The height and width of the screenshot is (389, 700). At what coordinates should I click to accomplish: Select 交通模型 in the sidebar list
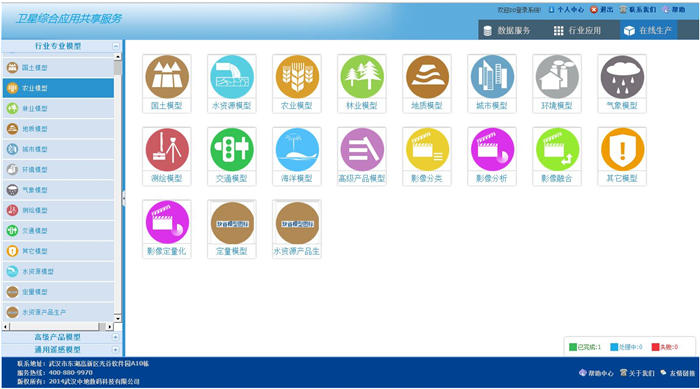click(x=58, y=230)
